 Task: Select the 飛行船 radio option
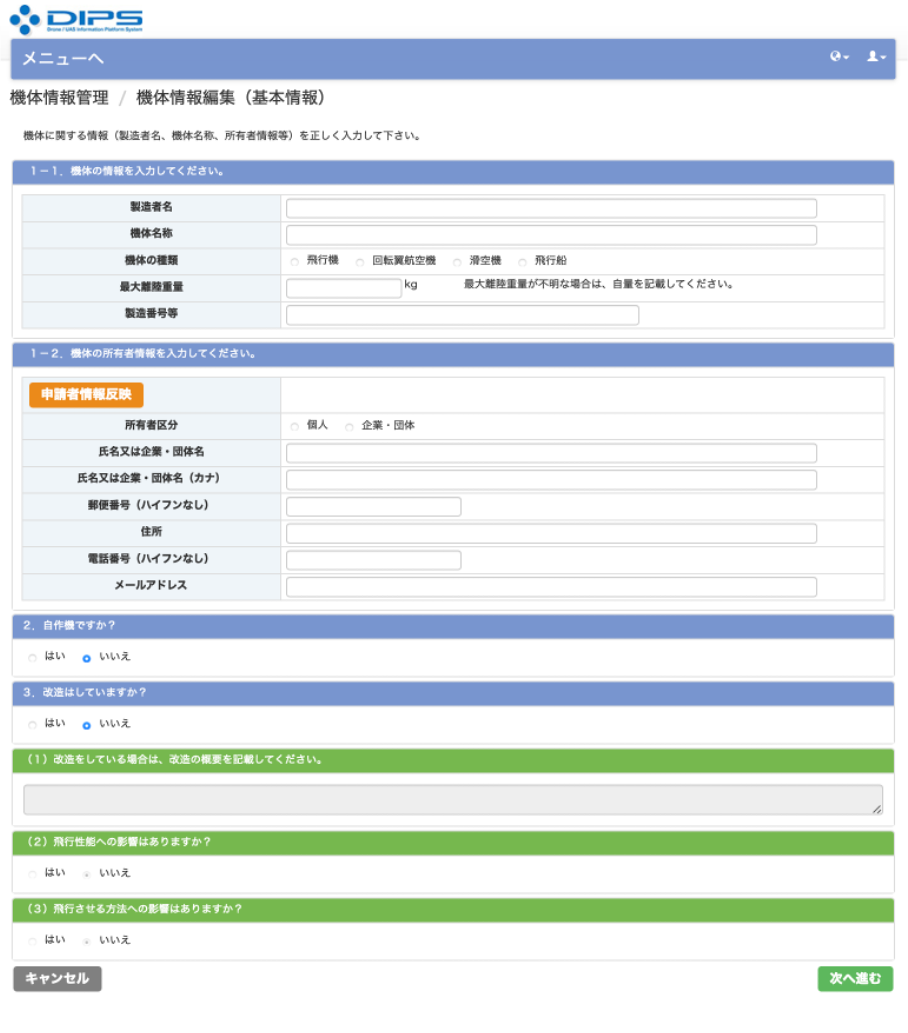coord(522,261)
